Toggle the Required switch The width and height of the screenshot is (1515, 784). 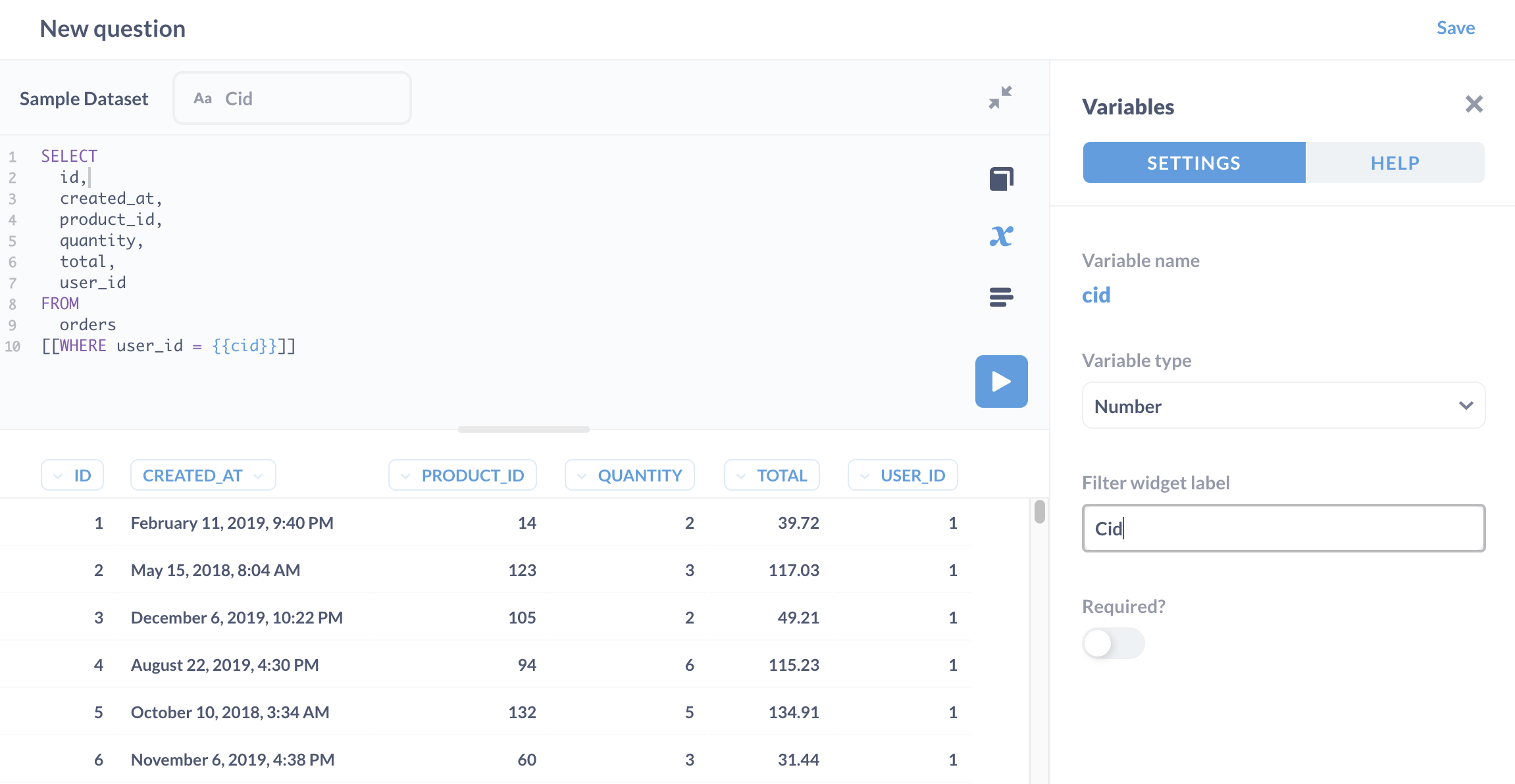pos(1114,643)
